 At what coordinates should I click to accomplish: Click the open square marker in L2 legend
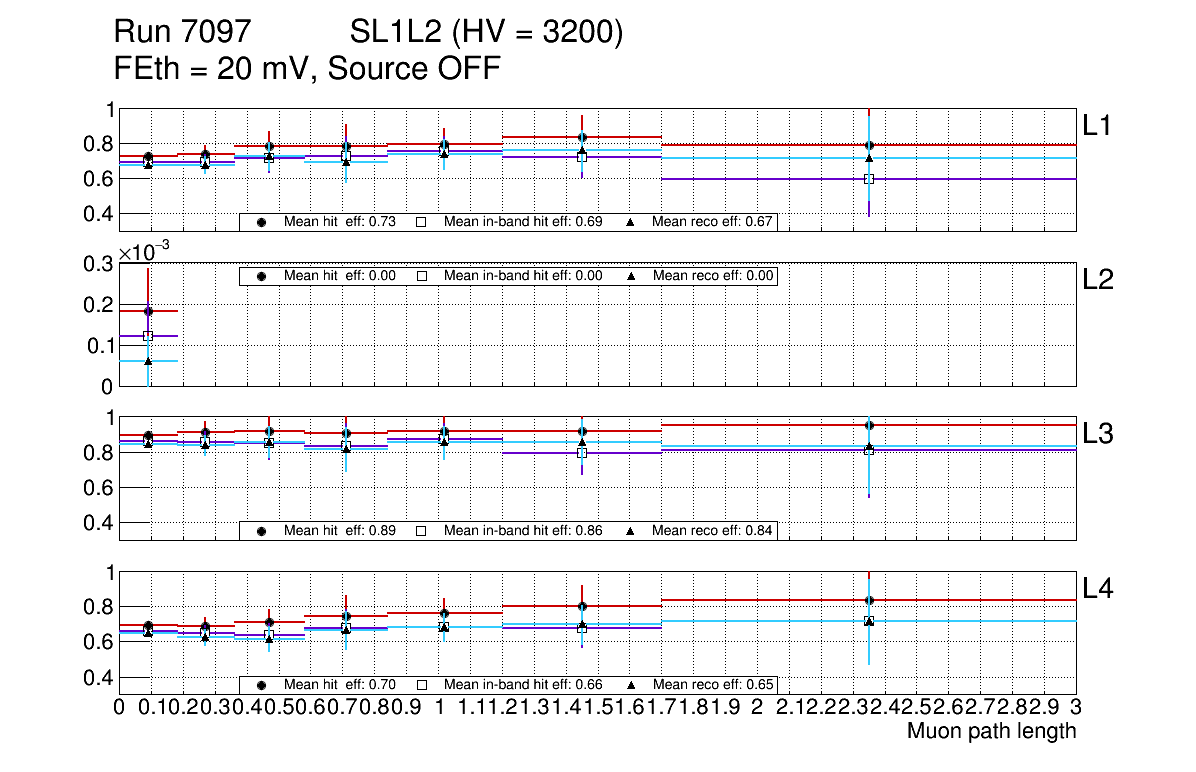click(x=421, y=276)
